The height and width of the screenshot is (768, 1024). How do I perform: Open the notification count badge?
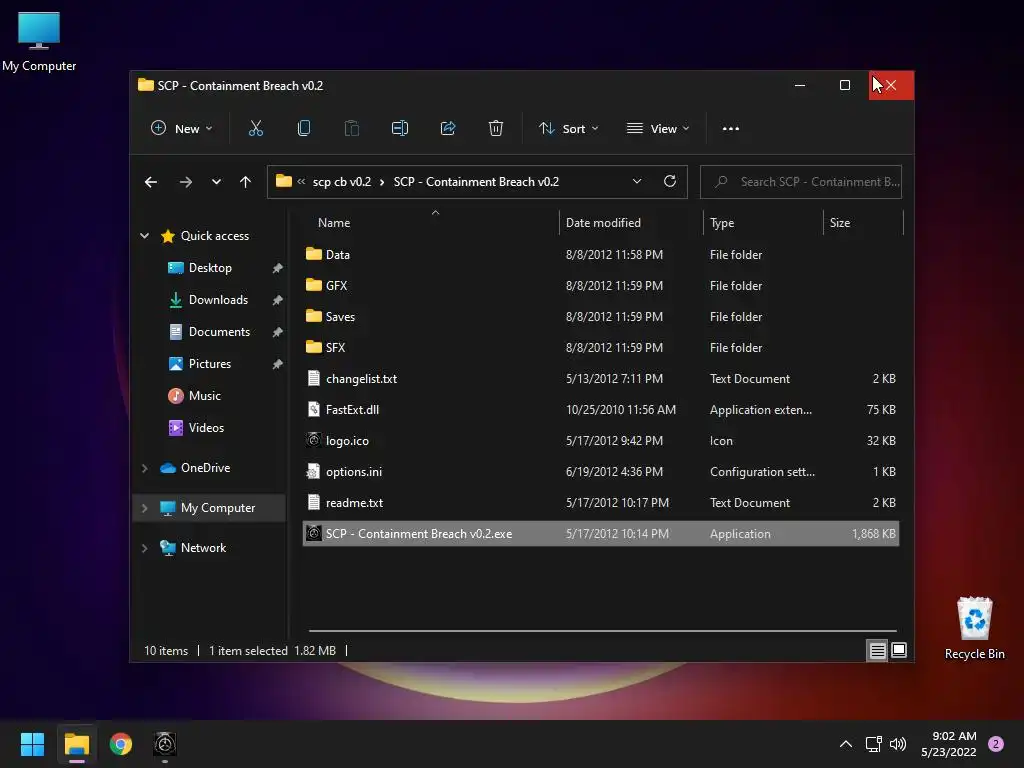[x=996, y=744]
